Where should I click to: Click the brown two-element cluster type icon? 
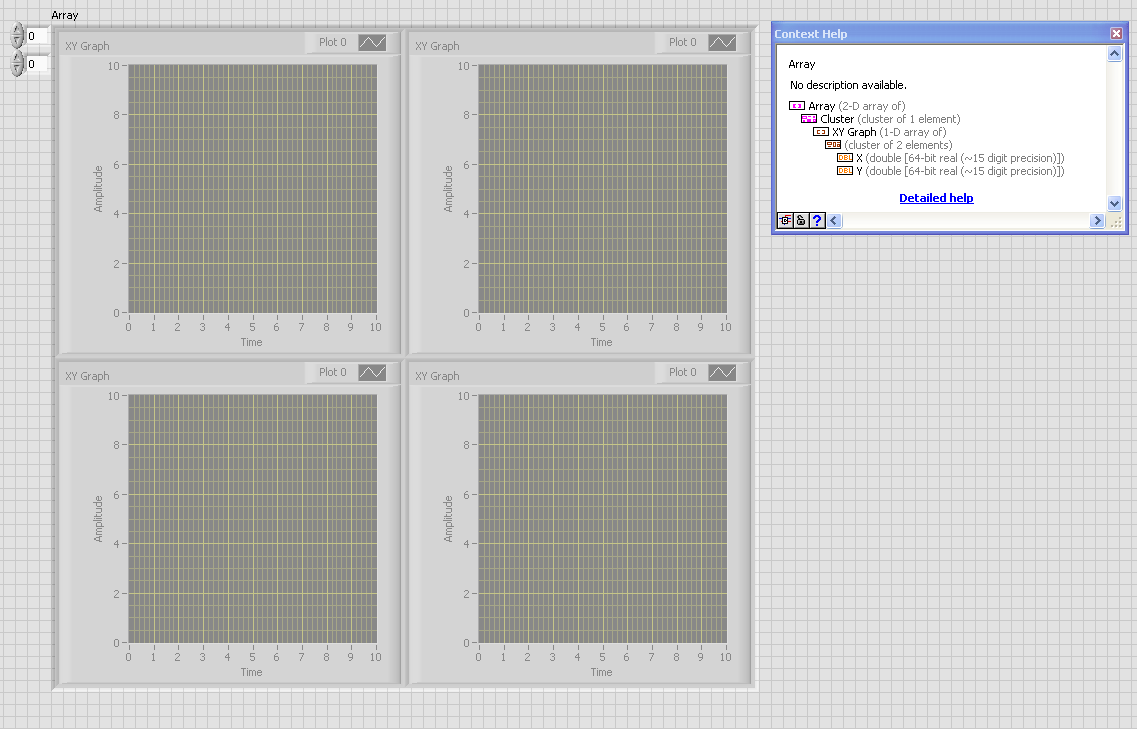(x=833, y=145)
